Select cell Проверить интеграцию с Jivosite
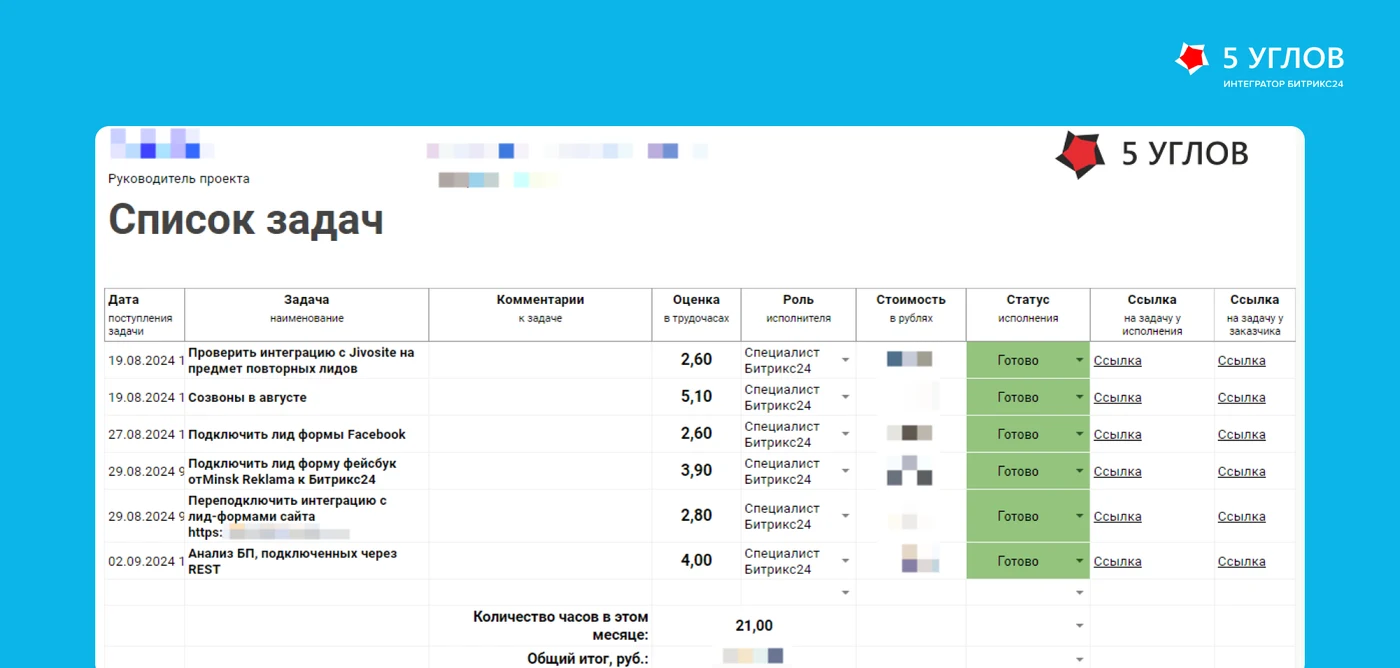Viewport: 1400px width, 668px height. pyautogui.click(x=307, y=361)
